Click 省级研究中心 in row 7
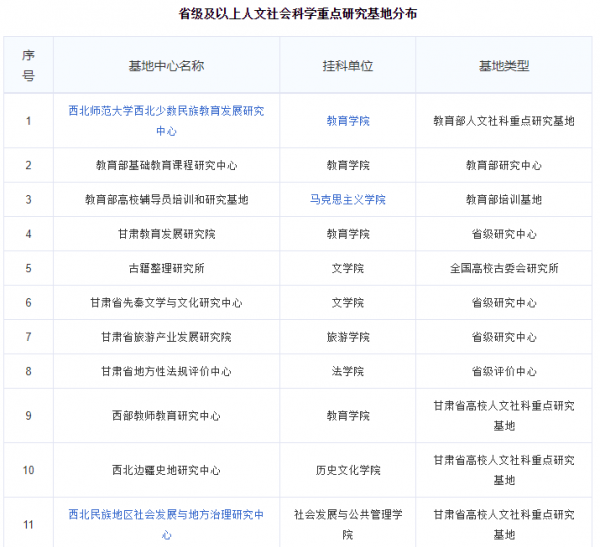The height and width of the screenshot is (547, 600). click(x=504, y=337)
